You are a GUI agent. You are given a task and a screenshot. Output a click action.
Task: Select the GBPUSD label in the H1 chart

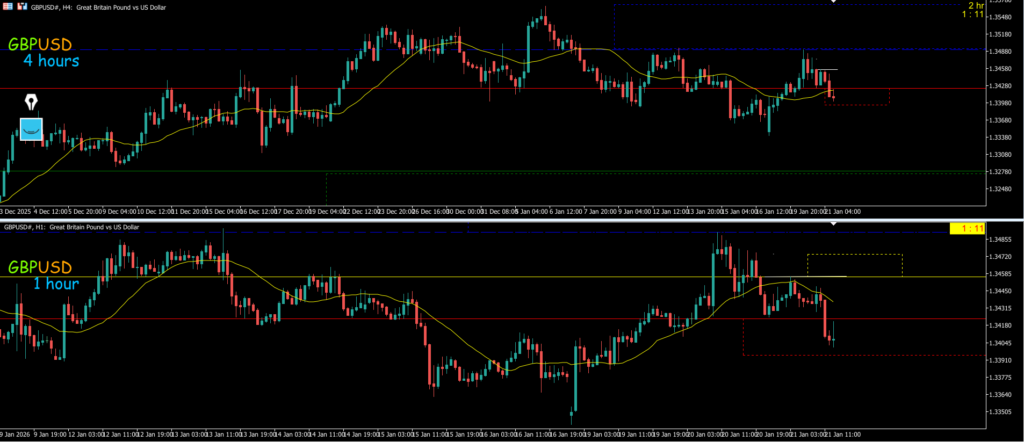click(x=40, y=267)
